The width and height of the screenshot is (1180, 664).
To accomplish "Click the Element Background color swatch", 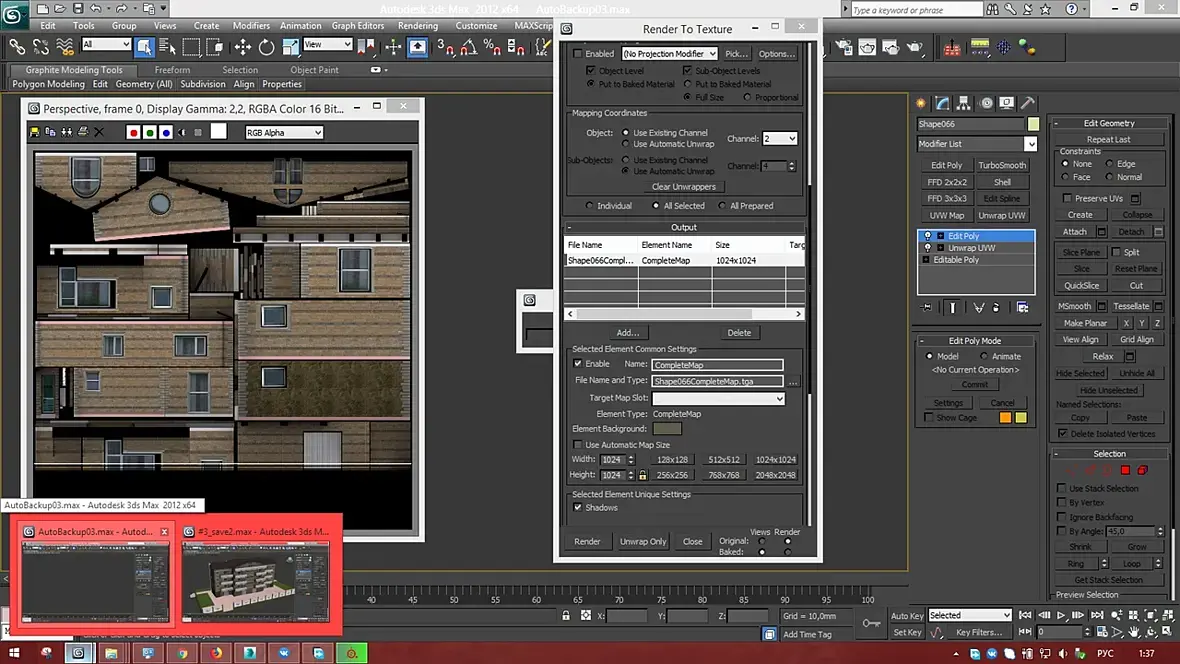I will click(667, 429).
